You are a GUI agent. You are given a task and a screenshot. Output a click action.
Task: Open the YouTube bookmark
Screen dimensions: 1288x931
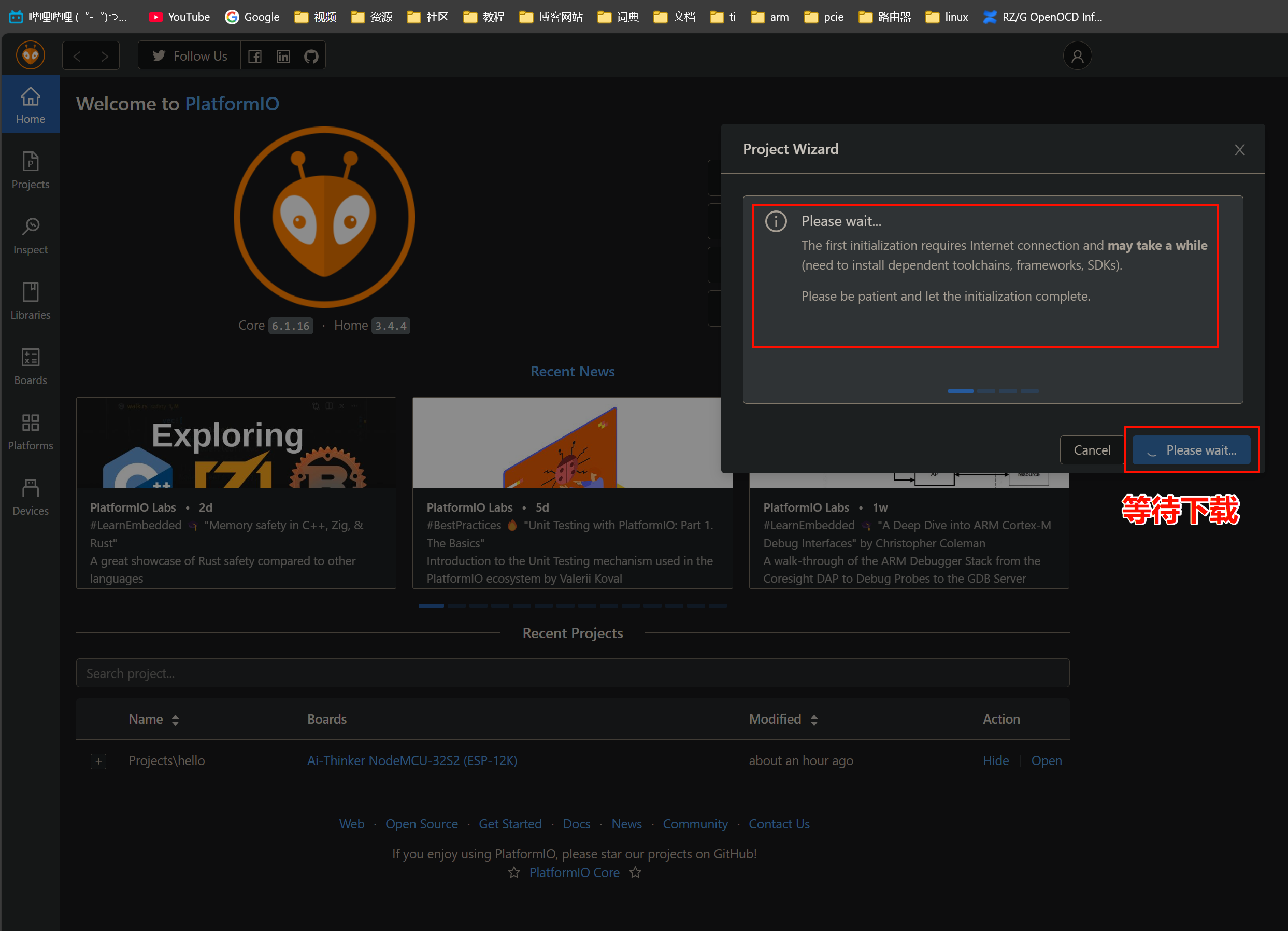tap(179, 17)
